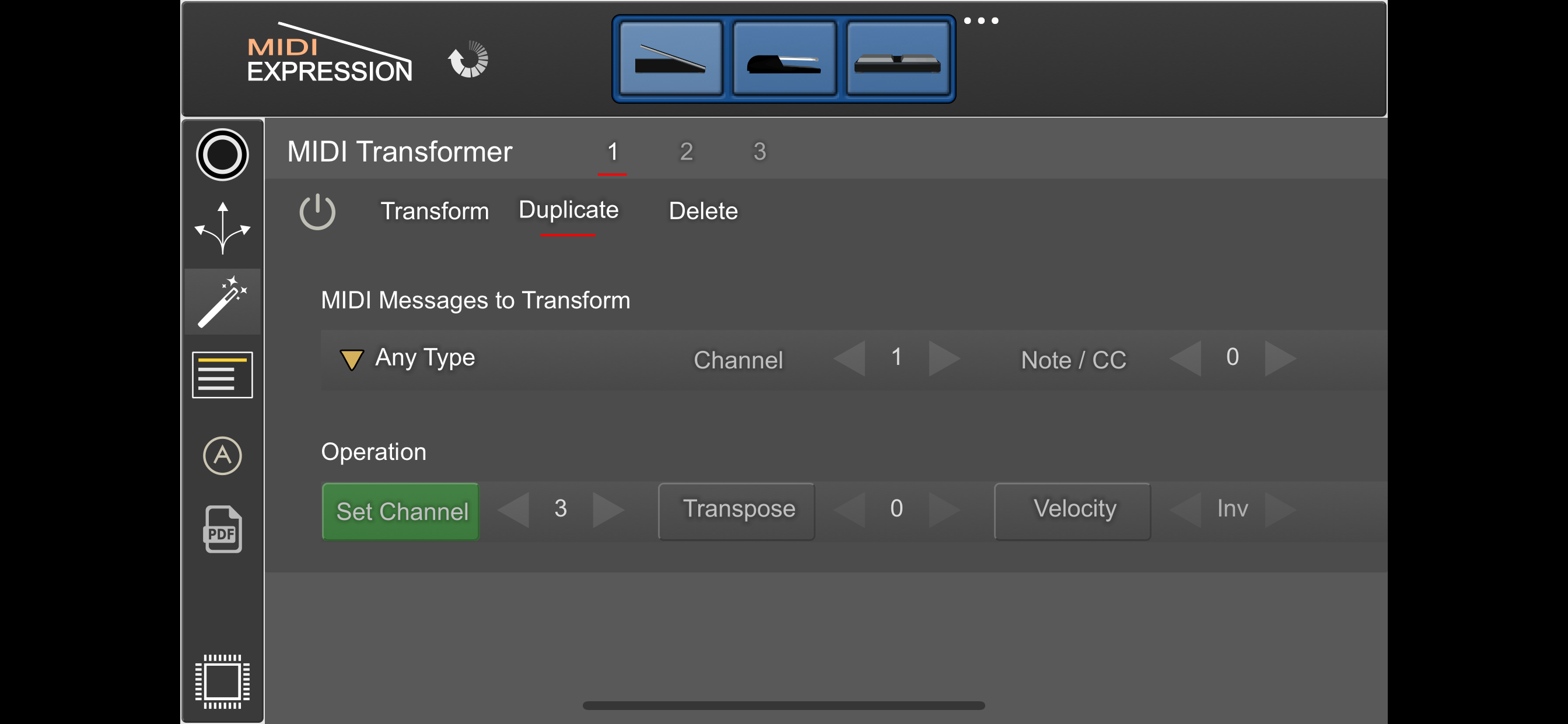The width and height of the screenshot is (1568, 724).
Task: Select the sustain pedal device thumbnail
Action: [783, 58]
